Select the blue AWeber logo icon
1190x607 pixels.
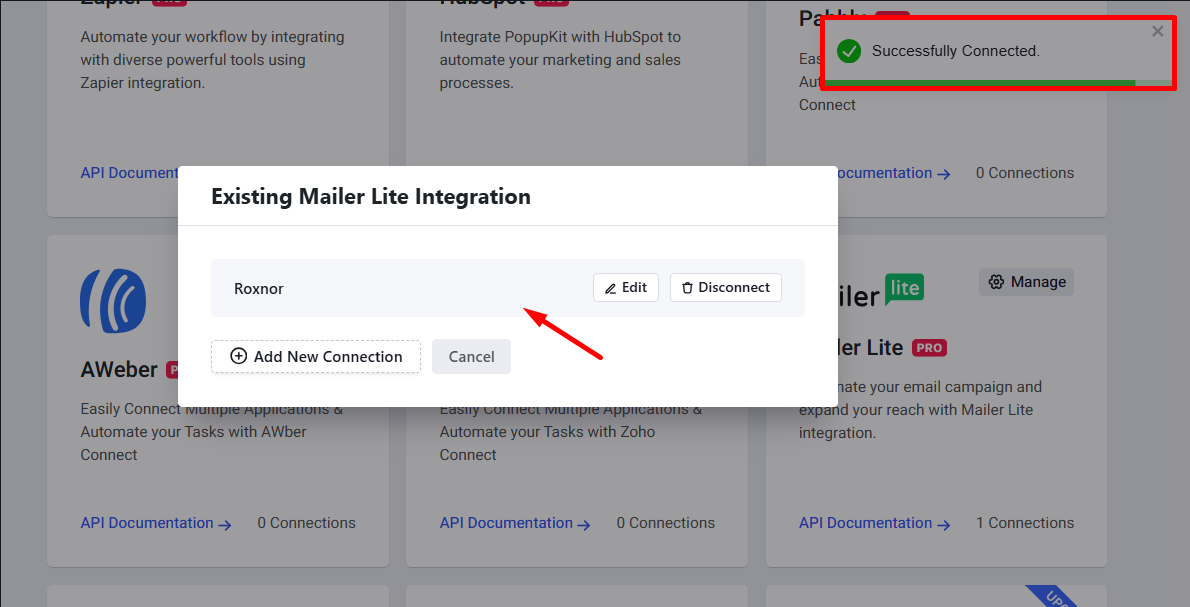coord(112,300)
